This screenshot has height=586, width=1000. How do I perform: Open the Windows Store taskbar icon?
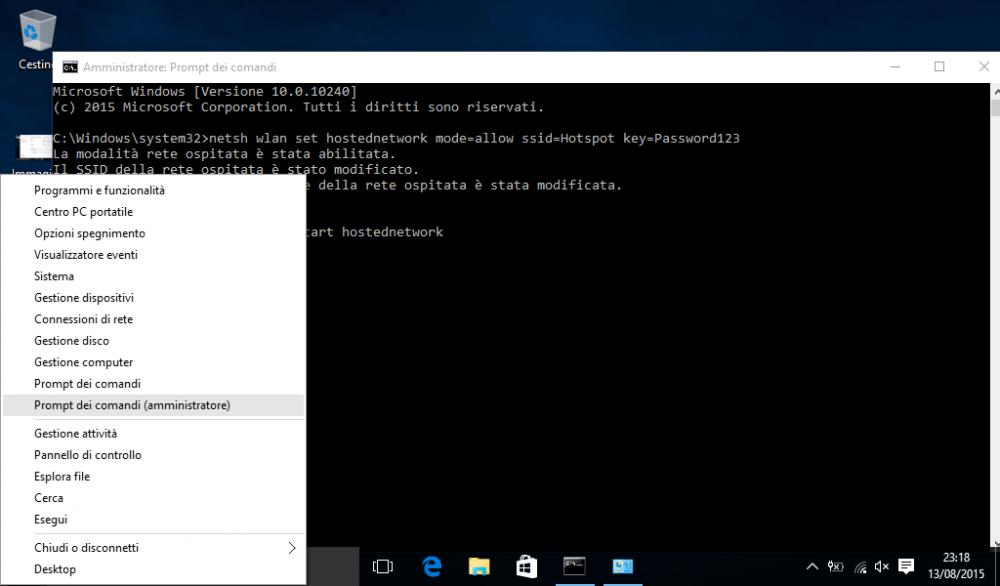526,566
